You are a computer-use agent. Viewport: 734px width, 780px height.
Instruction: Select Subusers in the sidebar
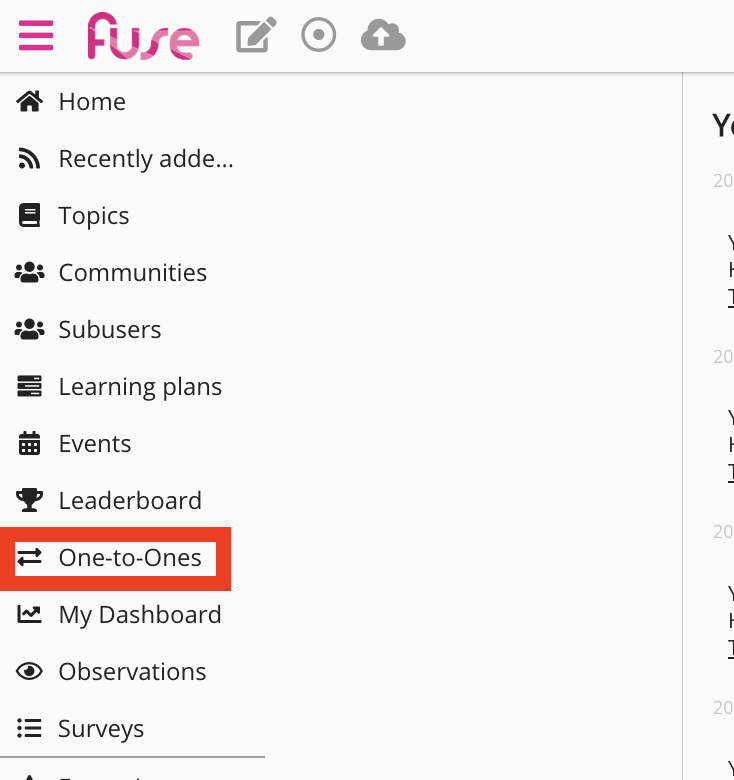110,329
